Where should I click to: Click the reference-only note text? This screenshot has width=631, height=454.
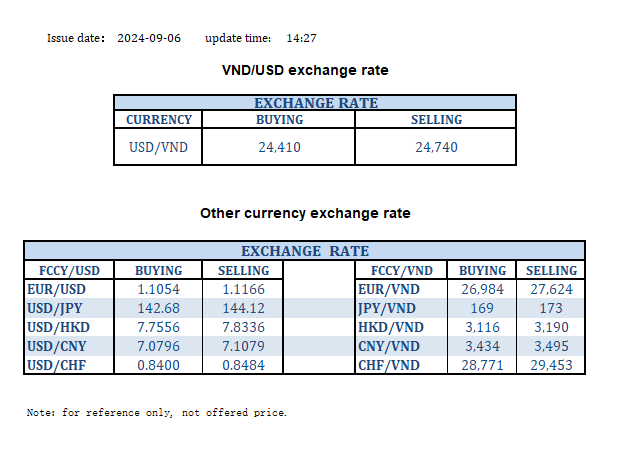point(157,412)
